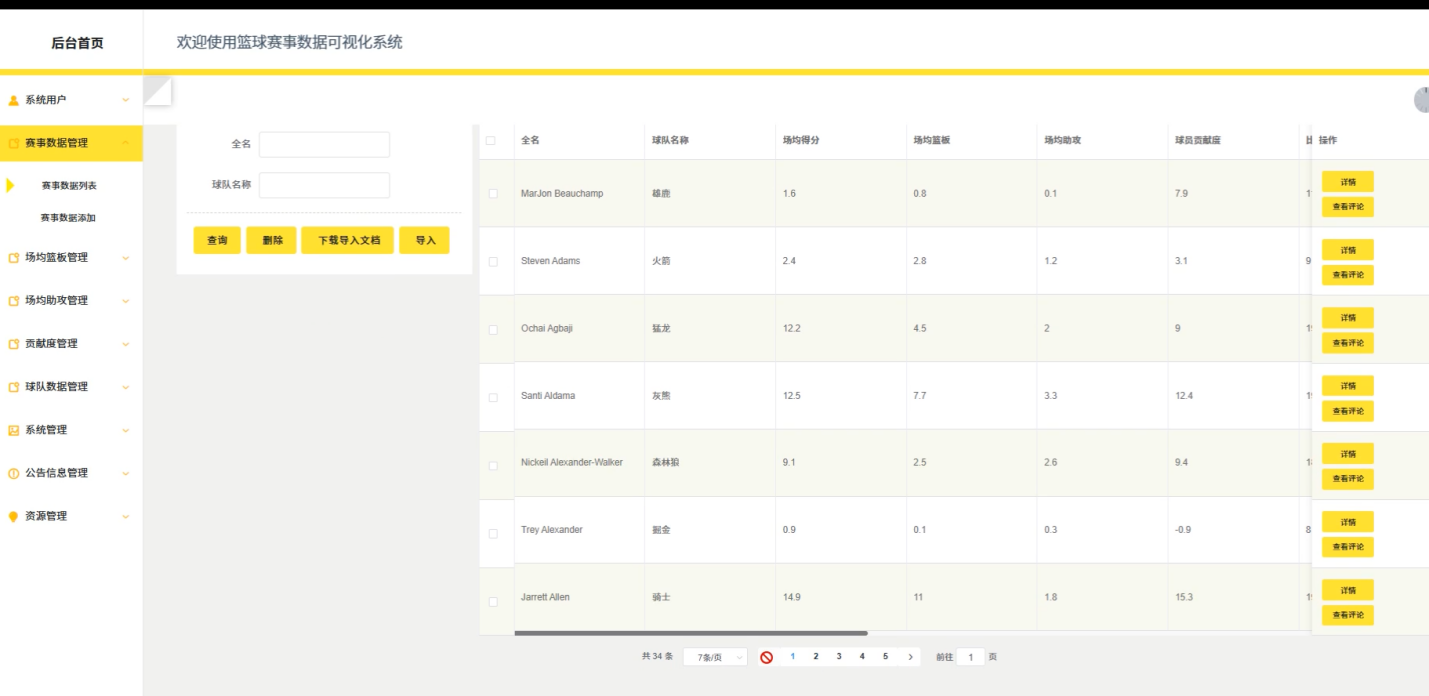The image size is (1429, 696).
Task: Expand the 公告信息管理 chevron
Action: tap(126, 473)
